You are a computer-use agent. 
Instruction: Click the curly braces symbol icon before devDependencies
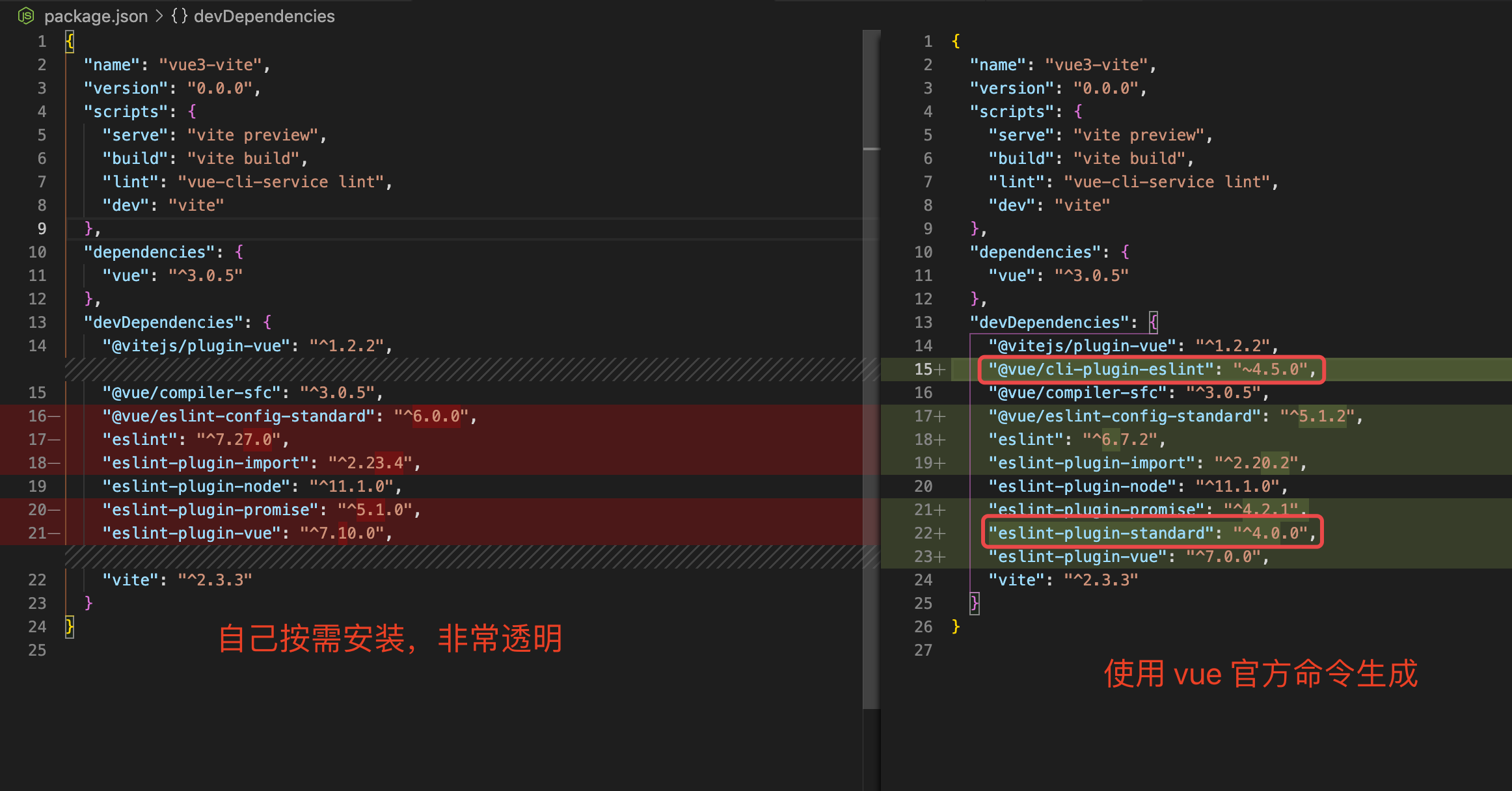pos(179,16)
